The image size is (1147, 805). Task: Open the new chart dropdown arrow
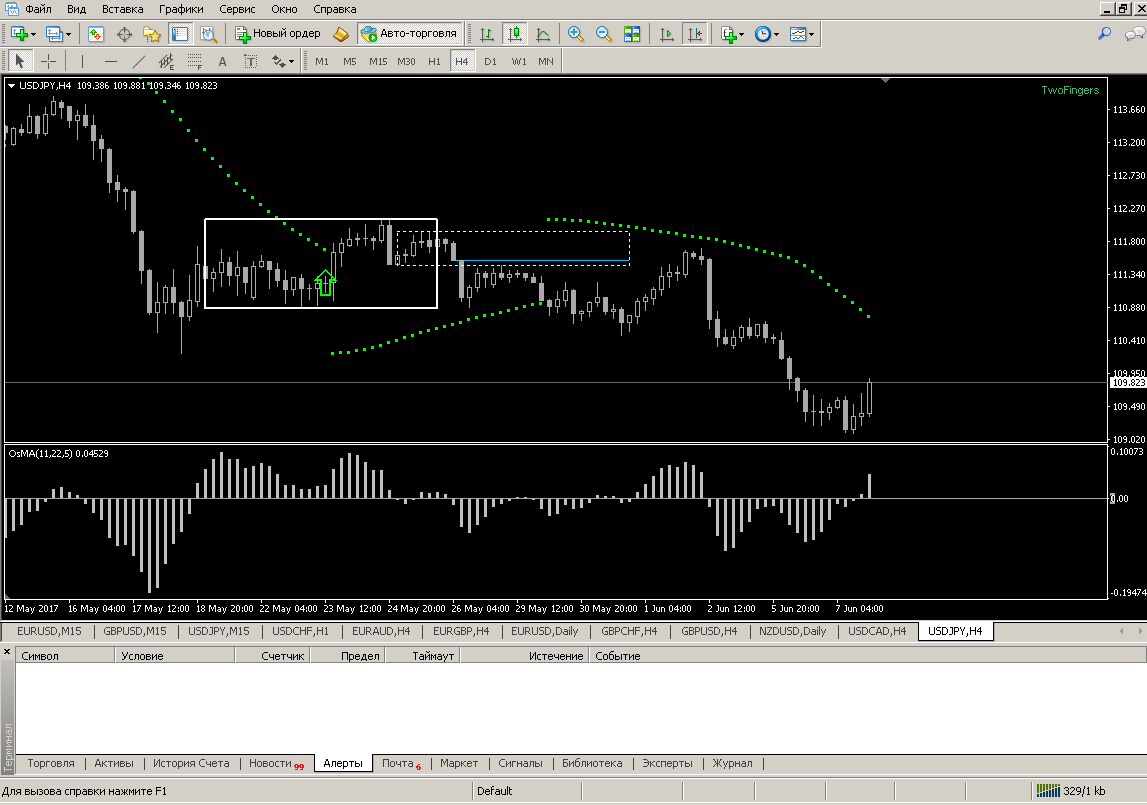pos(33,34)
